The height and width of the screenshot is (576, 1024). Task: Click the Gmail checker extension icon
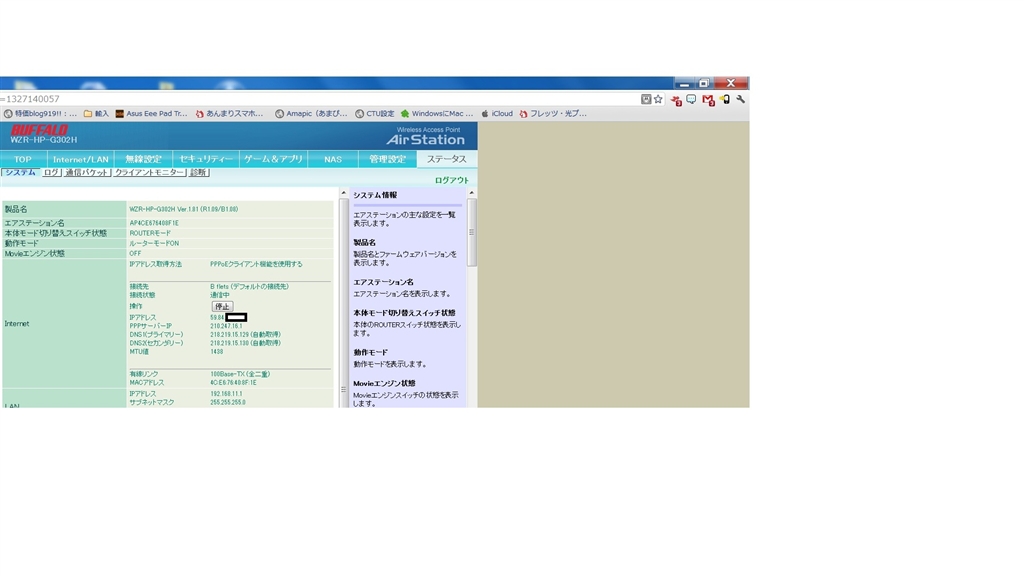tap(708, 100)
